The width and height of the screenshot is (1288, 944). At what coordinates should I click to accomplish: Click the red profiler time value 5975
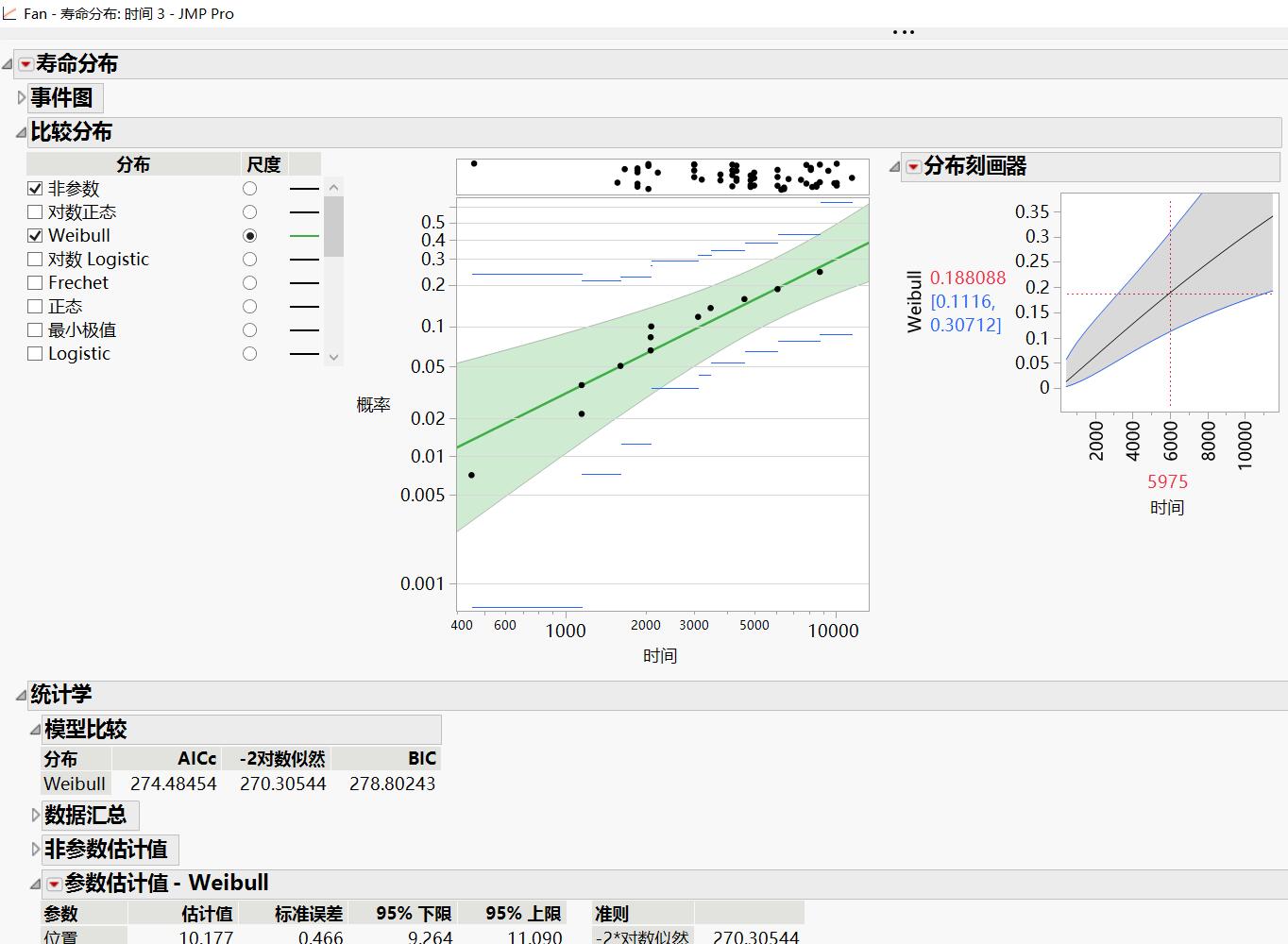1167,481
